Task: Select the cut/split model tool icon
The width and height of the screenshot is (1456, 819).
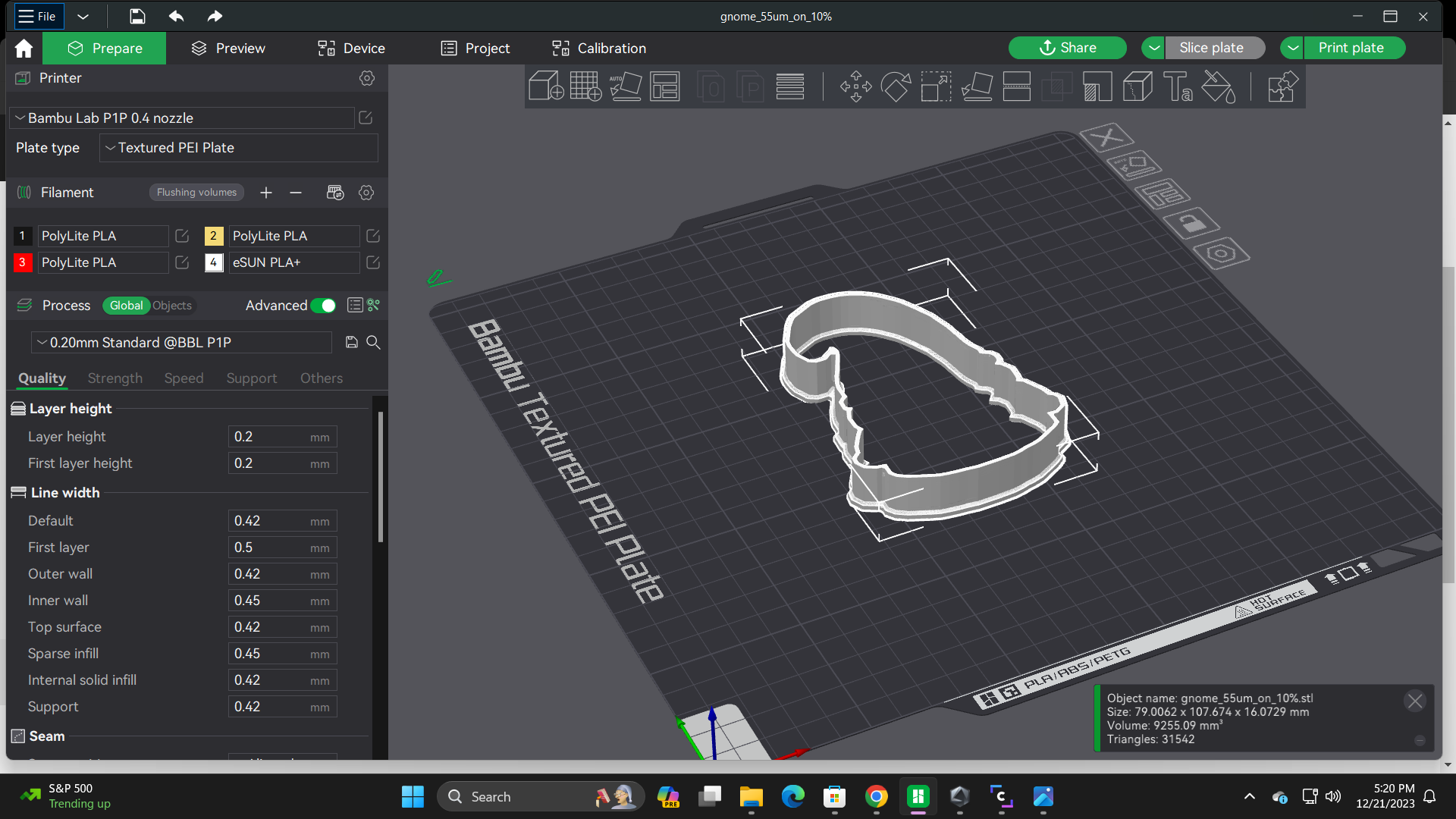Action: [1138, 88]
